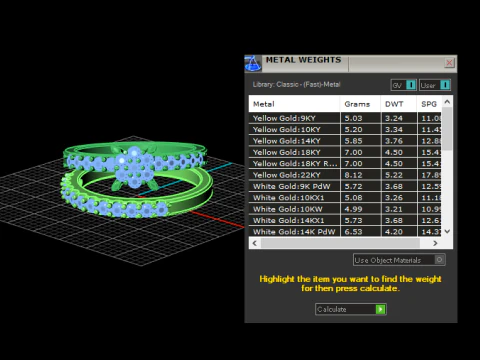Click the table's scroll down arrow

pyautogui.click(x=447, y=231)
